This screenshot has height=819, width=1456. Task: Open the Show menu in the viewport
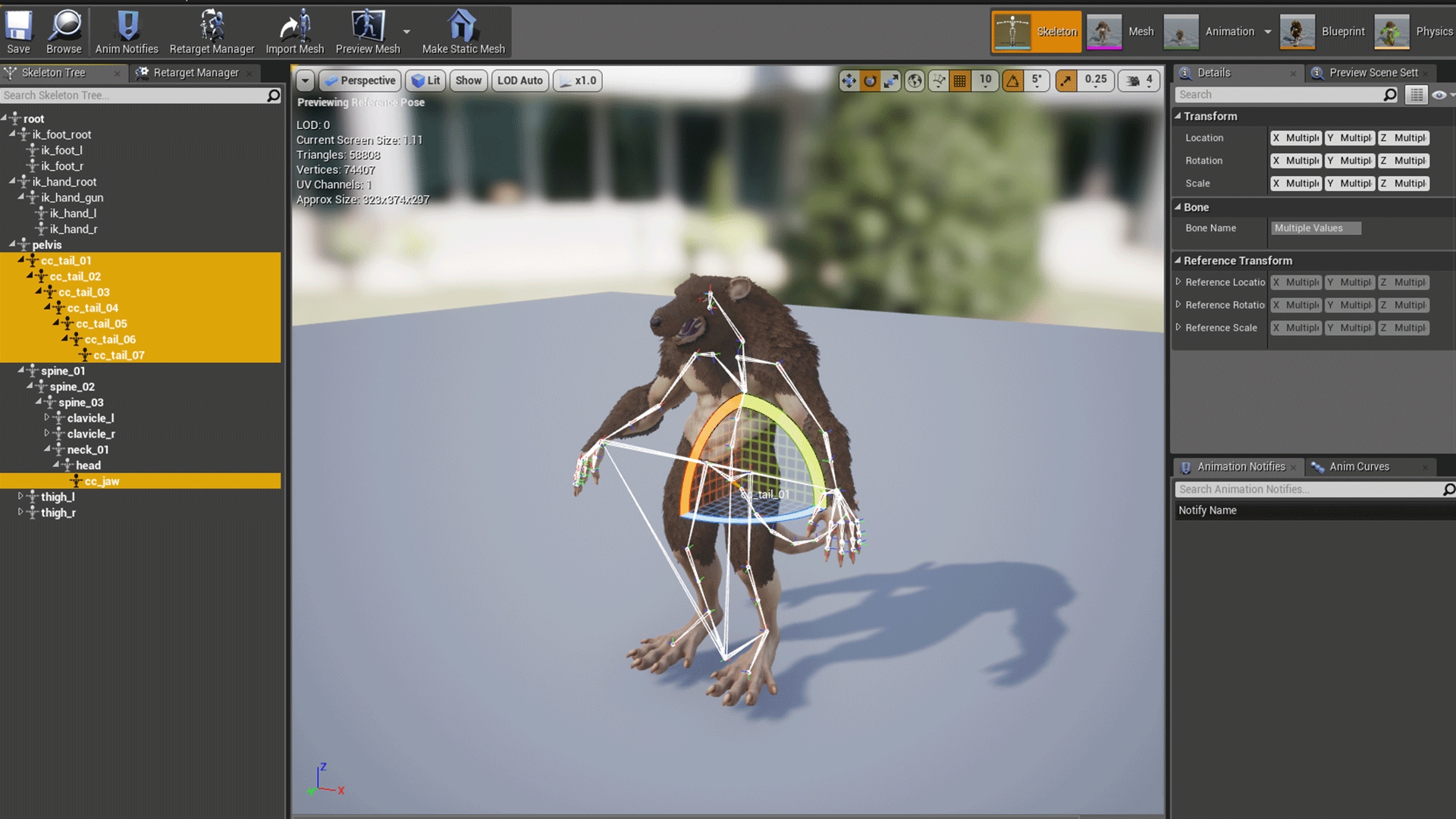468,80
